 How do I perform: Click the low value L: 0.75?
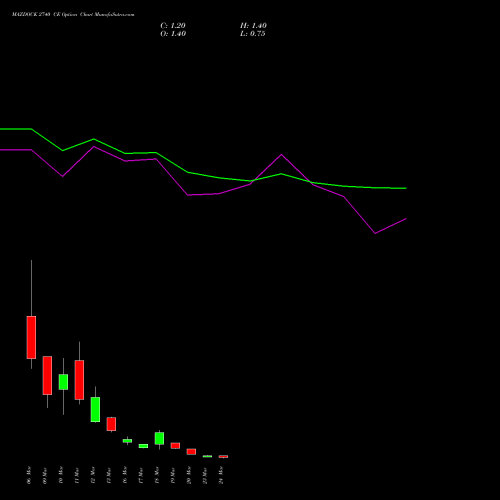[x=253, y=34]
